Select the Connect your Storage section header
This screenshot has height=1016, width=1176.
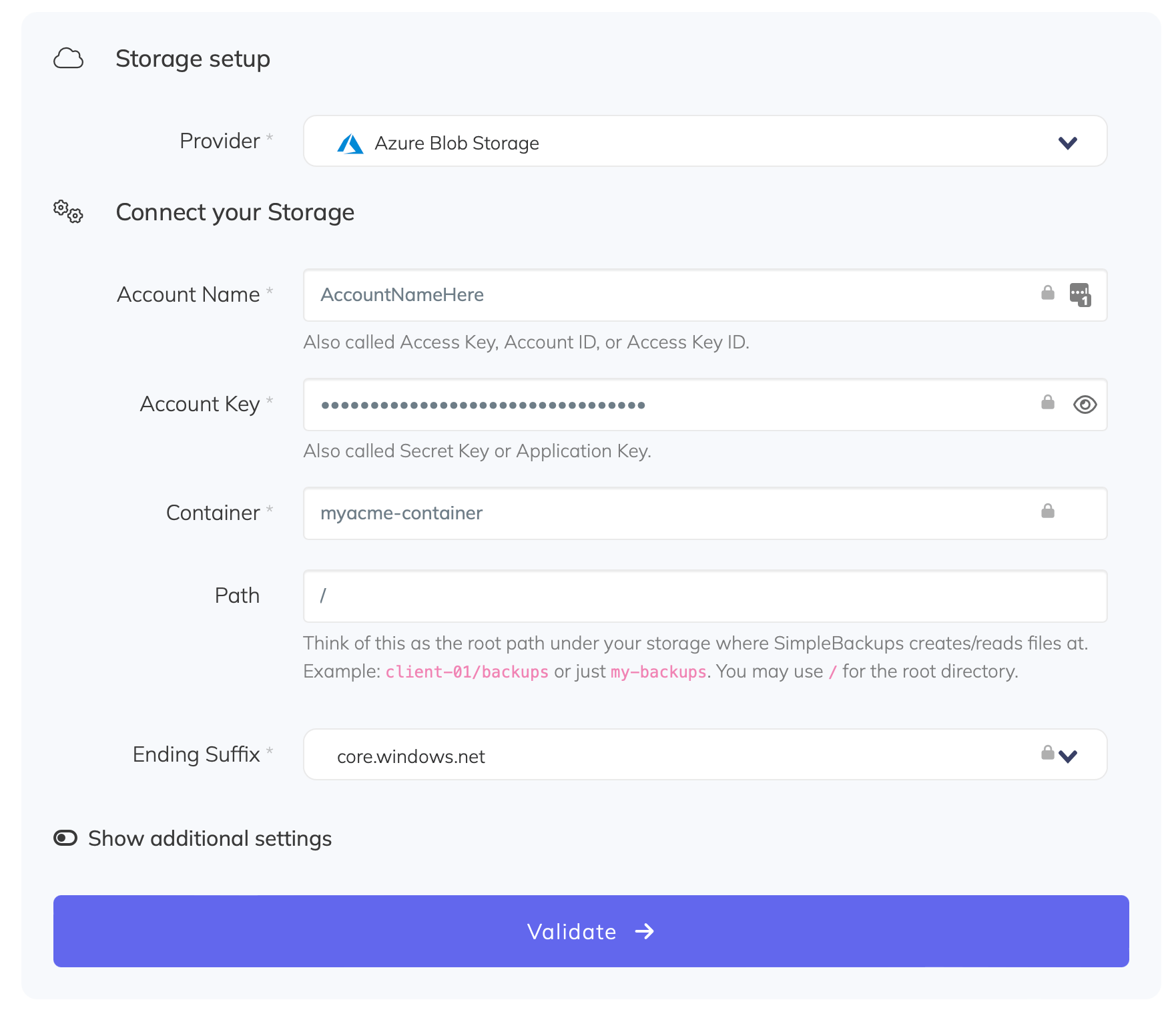235,212
